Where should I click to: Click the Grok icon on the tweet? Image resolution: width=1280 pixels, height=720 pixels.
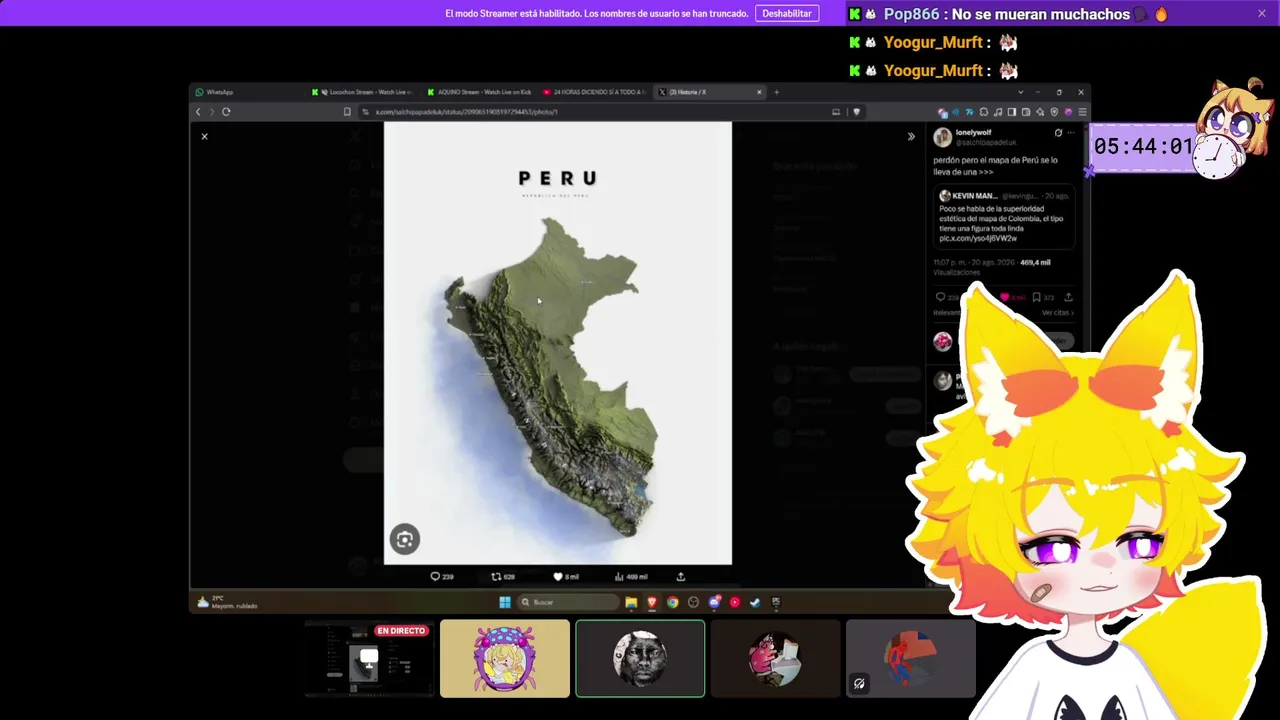1058,132
